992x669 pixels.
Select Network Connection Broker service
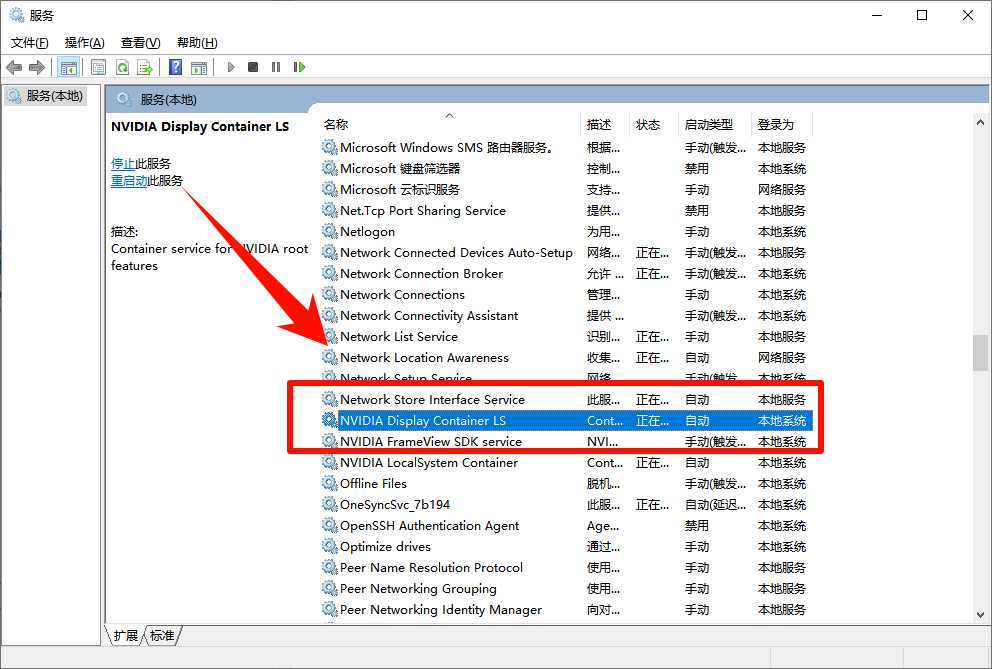pyautogui.click(x=566, y=273)
